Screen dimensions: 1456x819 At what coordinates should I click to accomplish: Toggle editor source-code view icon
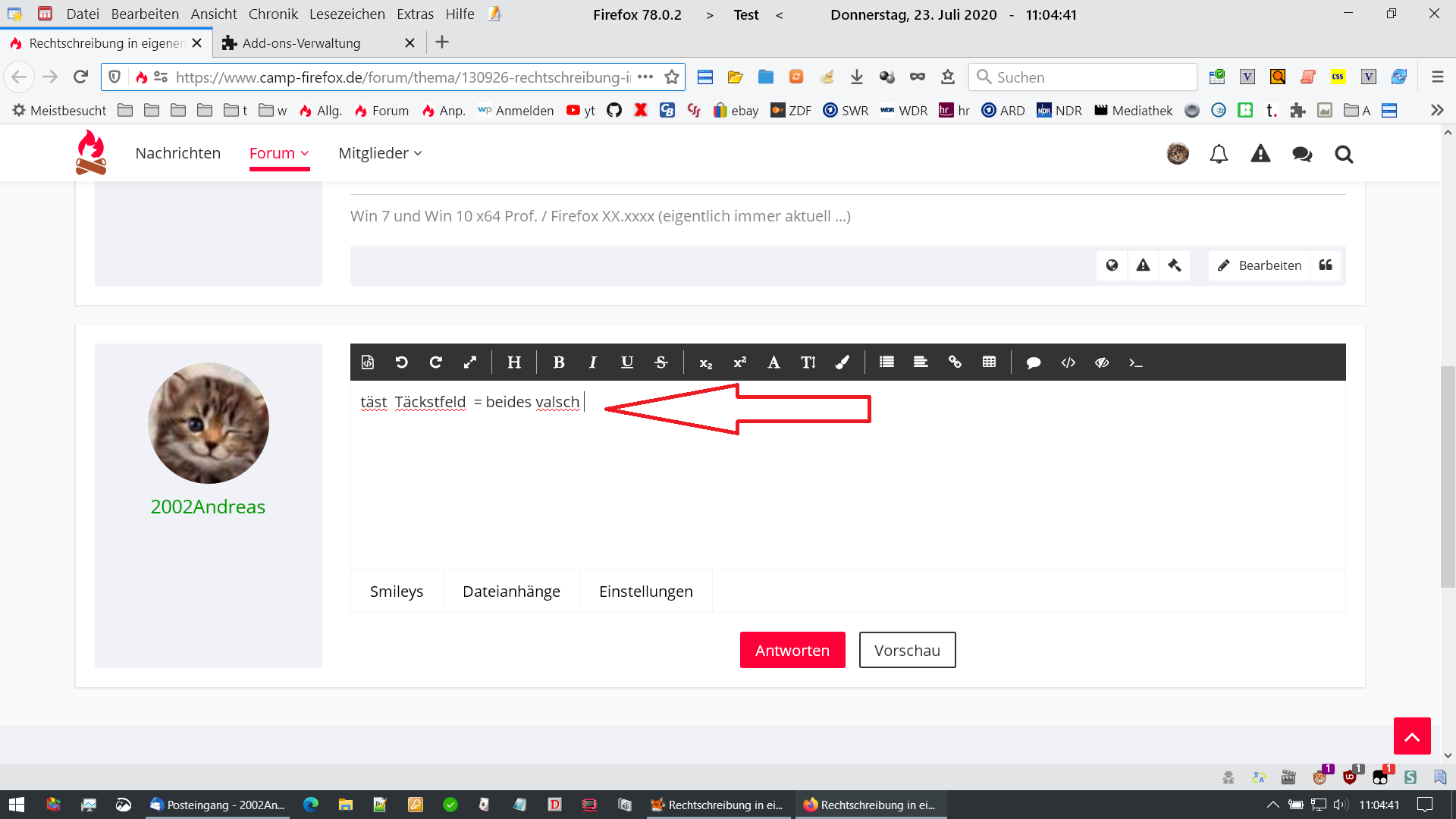(x=368, y=362)
